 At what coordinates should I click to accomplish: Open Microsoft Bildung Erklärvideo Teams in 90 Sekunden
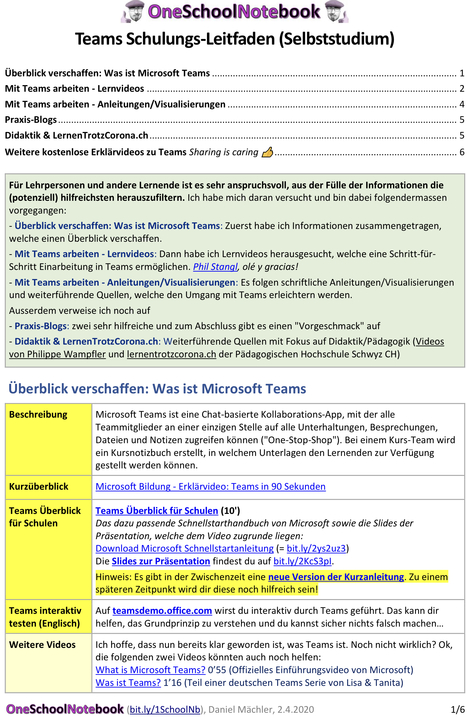[210, 487]
